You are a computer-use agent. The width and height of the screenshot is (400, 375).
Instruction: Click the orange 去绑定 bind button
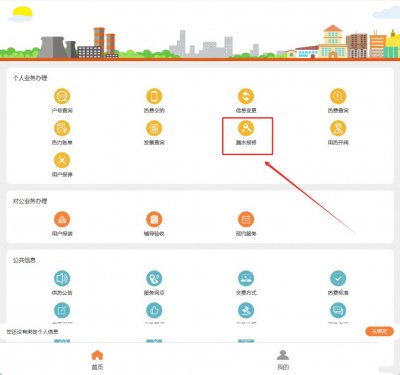click(x=379, y=331)
